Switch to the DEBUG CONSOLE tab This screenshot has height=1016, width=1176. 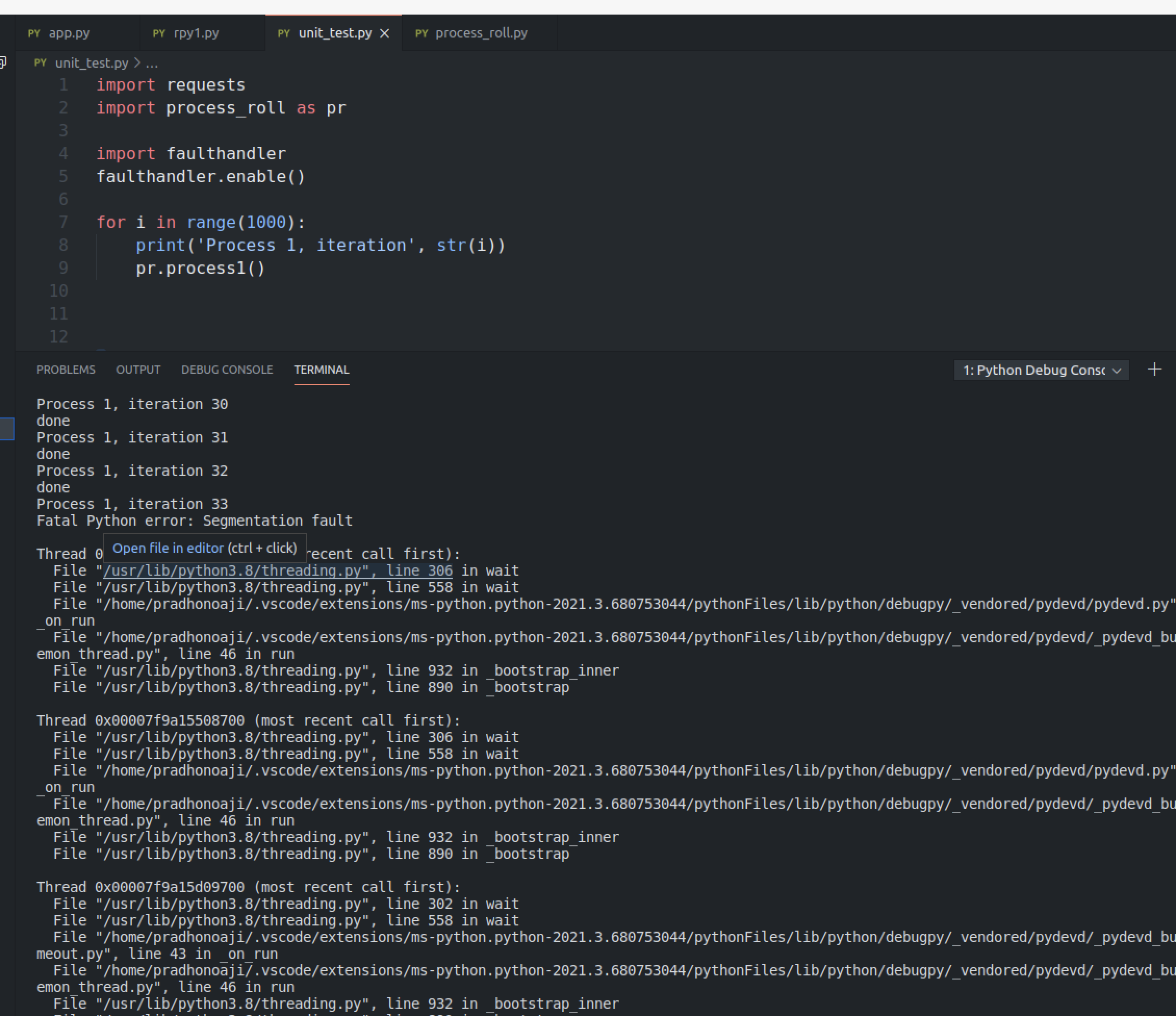pos(226,370)
